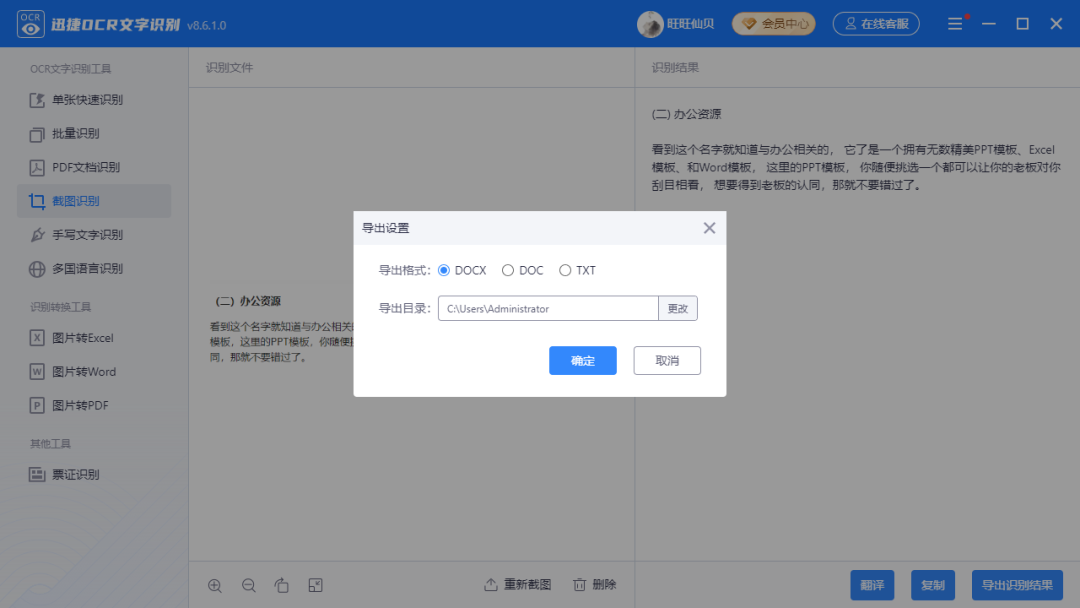Open the 会员中心 member center
The width and height of the screenshot is (1080, 608).
[773, 22]
